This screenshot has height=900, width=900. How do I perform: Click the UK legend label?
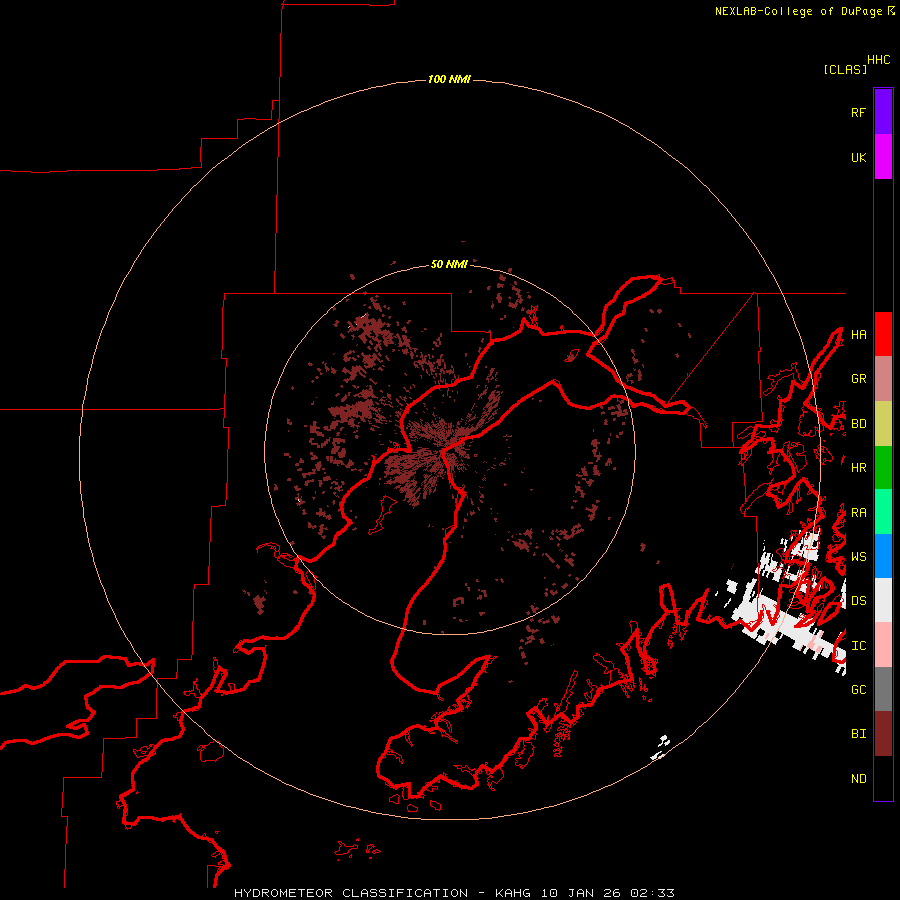[858, 157]
